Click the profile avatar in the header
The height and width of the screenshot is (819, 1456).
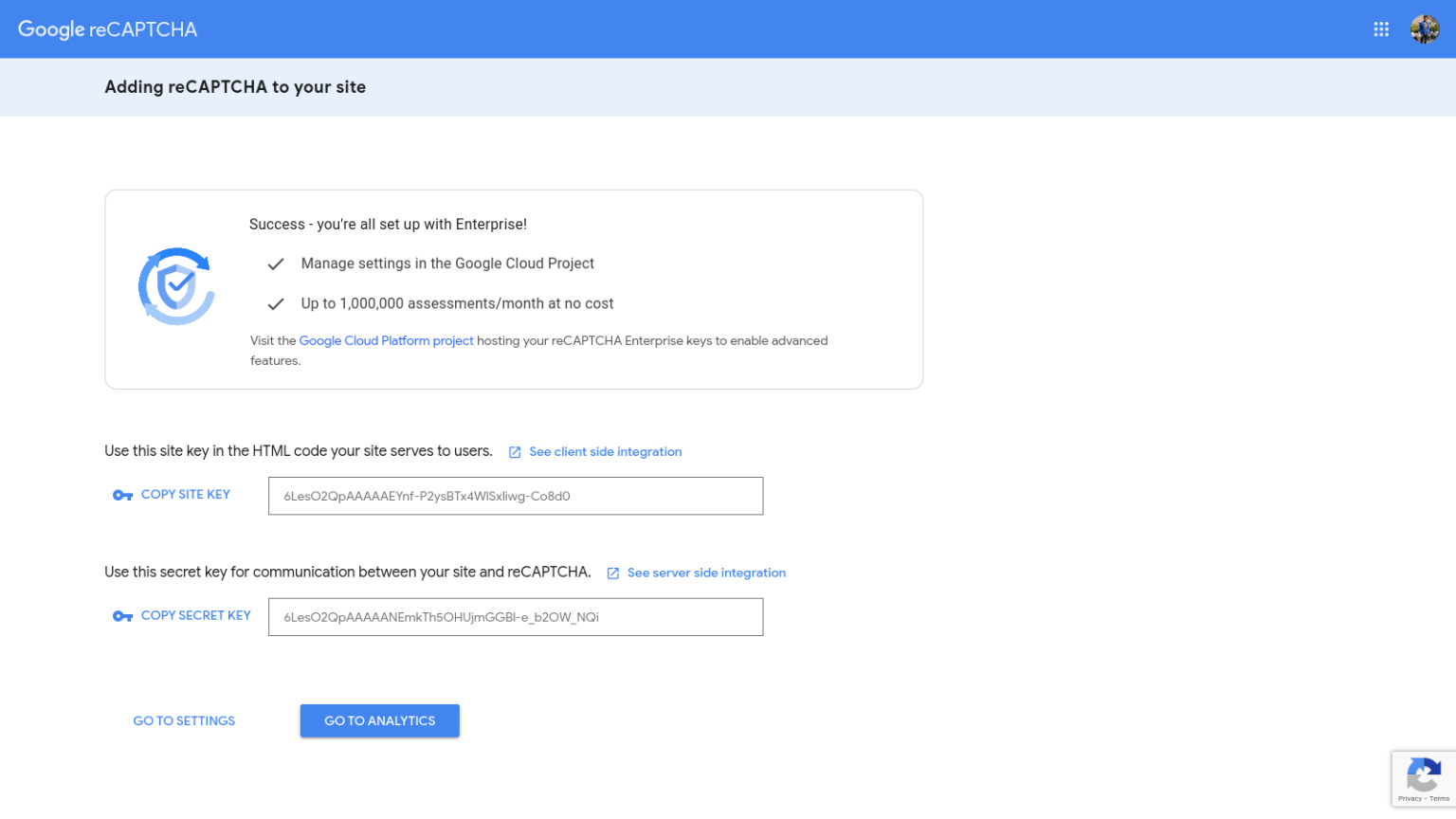[x=1423, y=28]
